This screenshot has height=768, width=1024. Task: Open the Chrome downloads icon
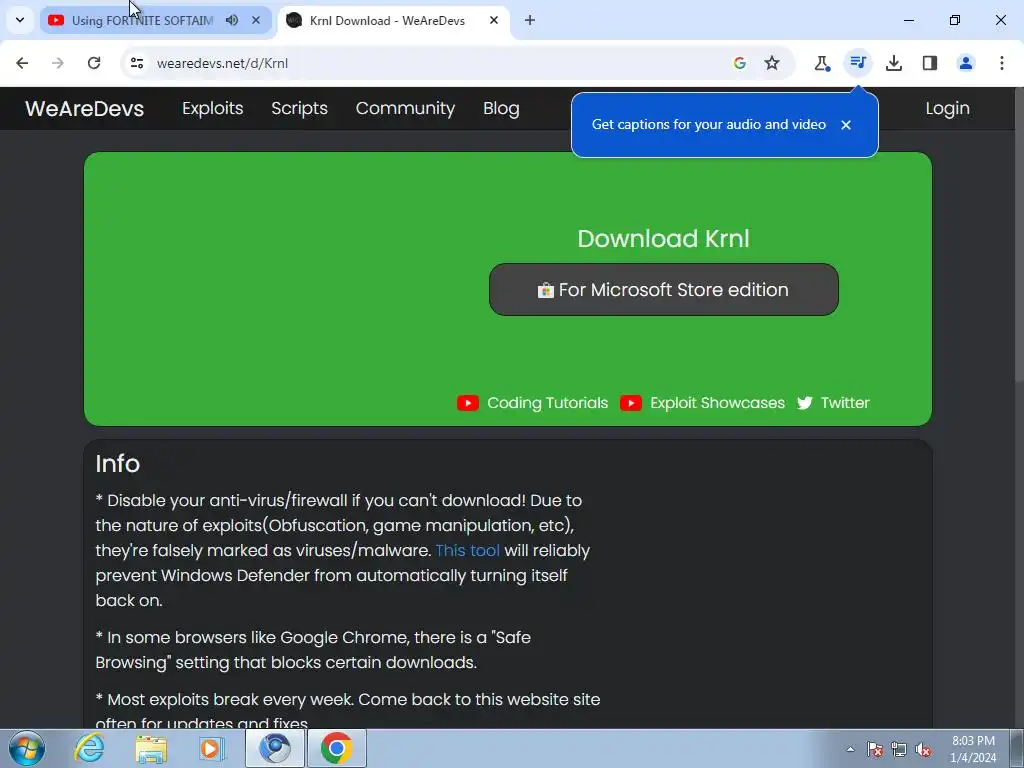click(894, 63)
